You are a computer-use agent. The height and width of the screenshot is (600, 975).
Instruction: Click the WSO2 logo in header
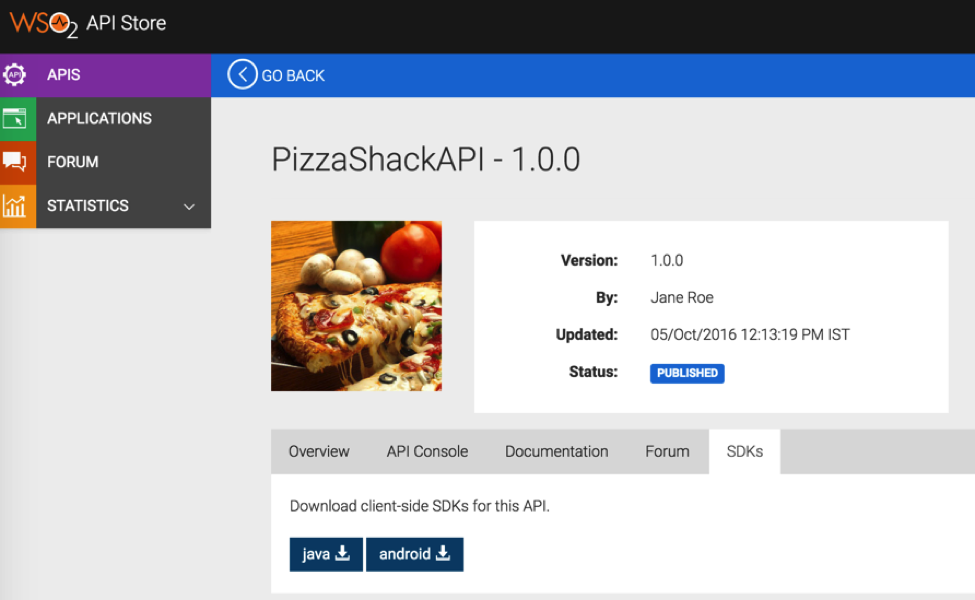pos(43,24)
